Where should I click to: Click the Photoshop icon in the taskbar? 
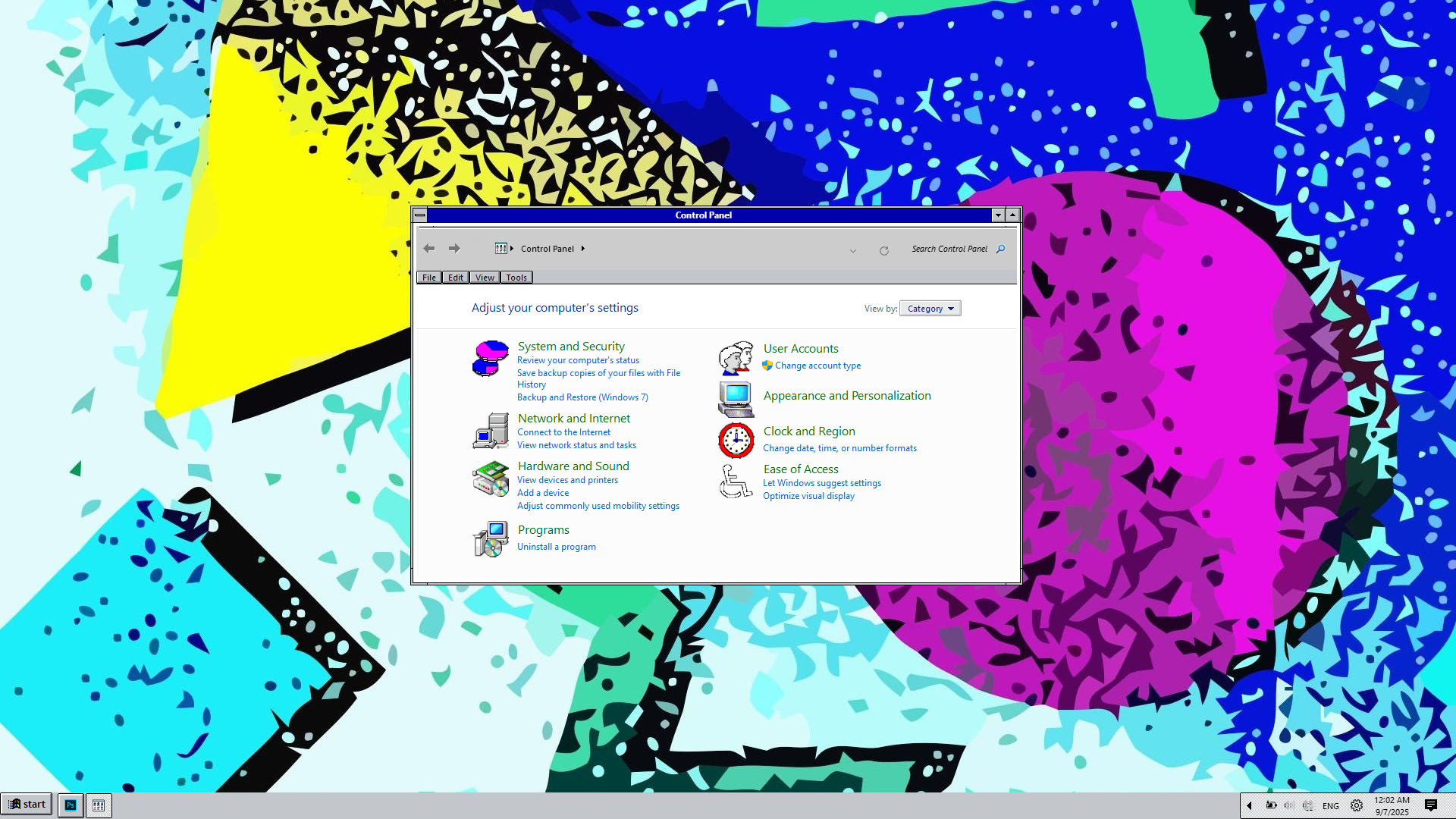(x=71, y=805)
